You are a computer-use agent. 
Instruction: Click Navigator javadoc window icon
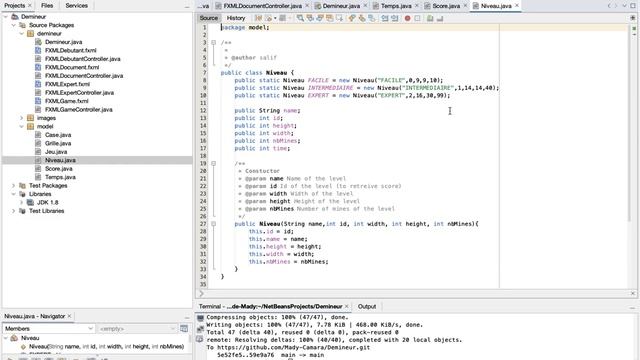point(184,329)
